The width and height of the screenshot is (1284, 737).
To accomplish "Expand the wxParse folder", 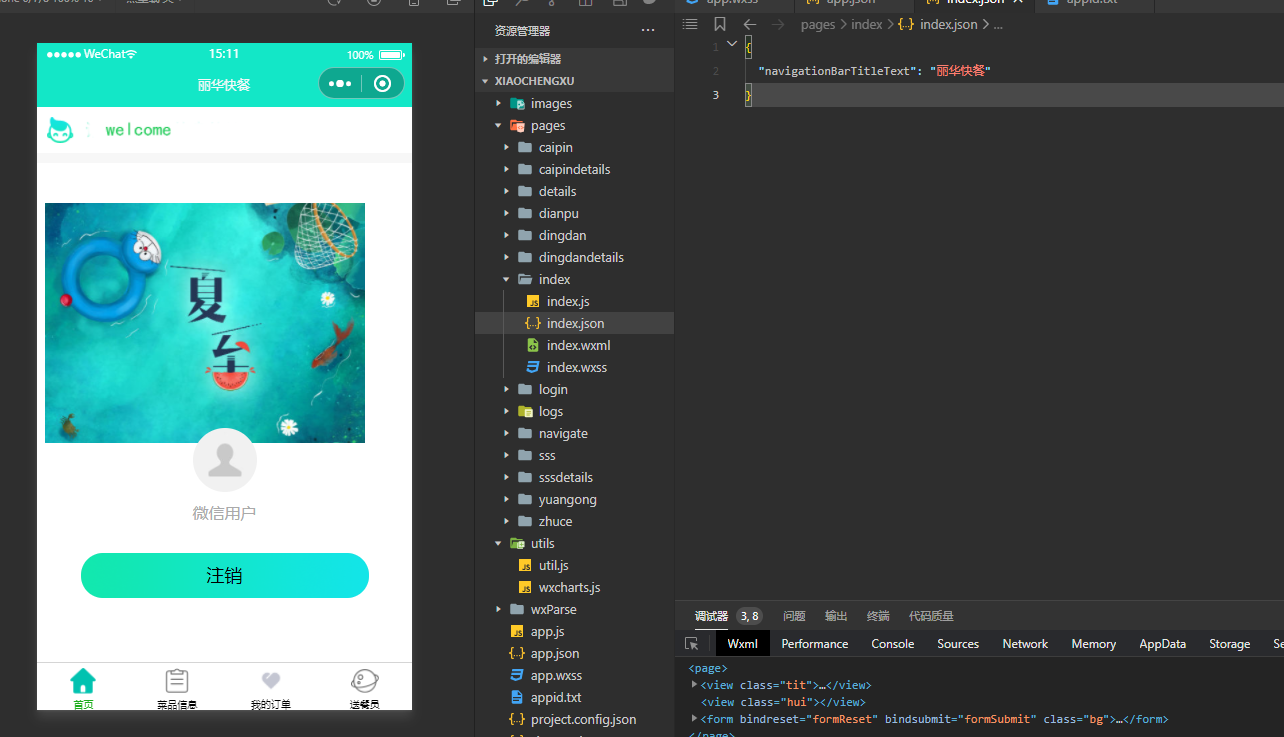I will 499,609.
